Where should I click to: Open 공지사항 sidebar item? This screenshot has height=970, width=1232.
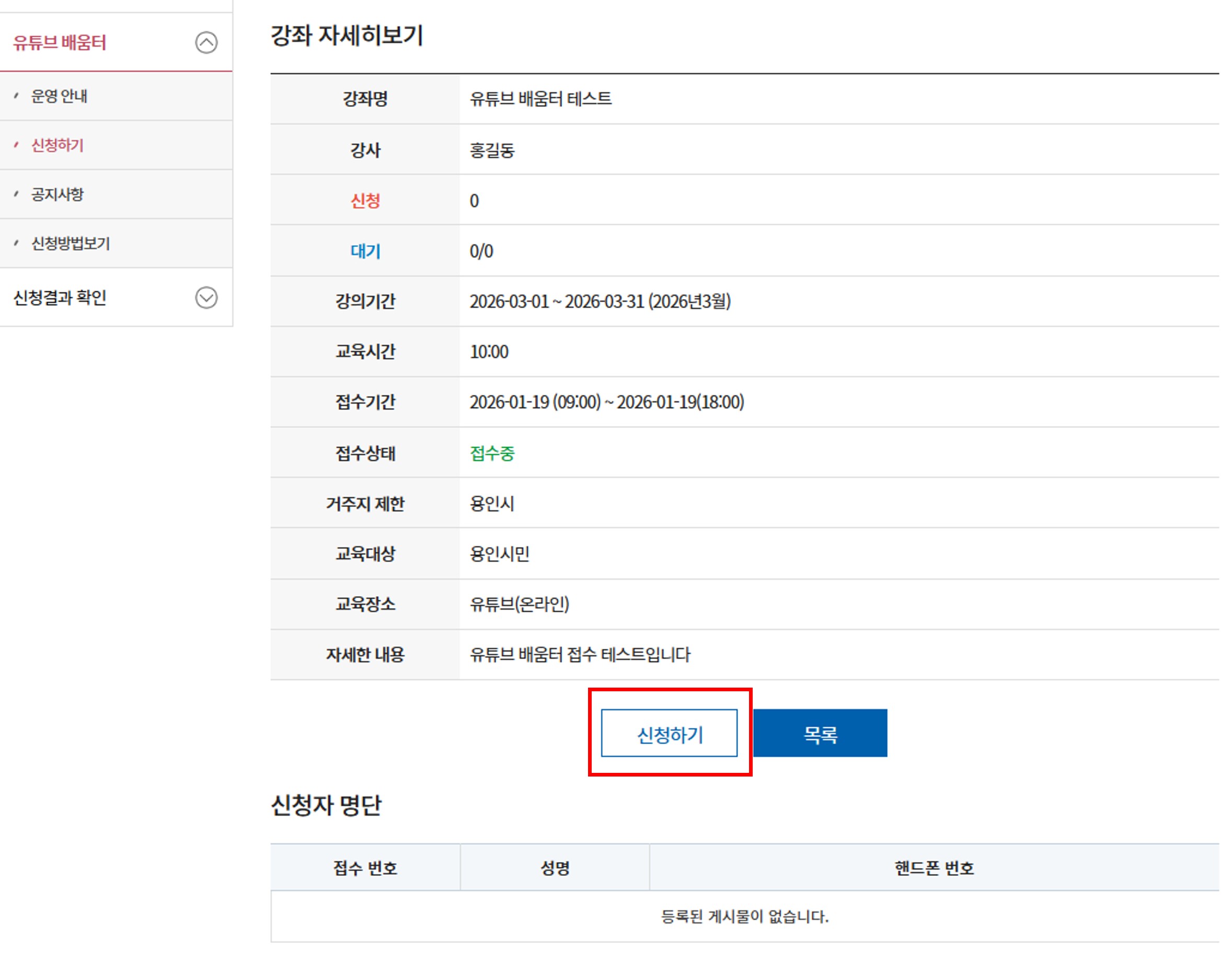point(57,194)
